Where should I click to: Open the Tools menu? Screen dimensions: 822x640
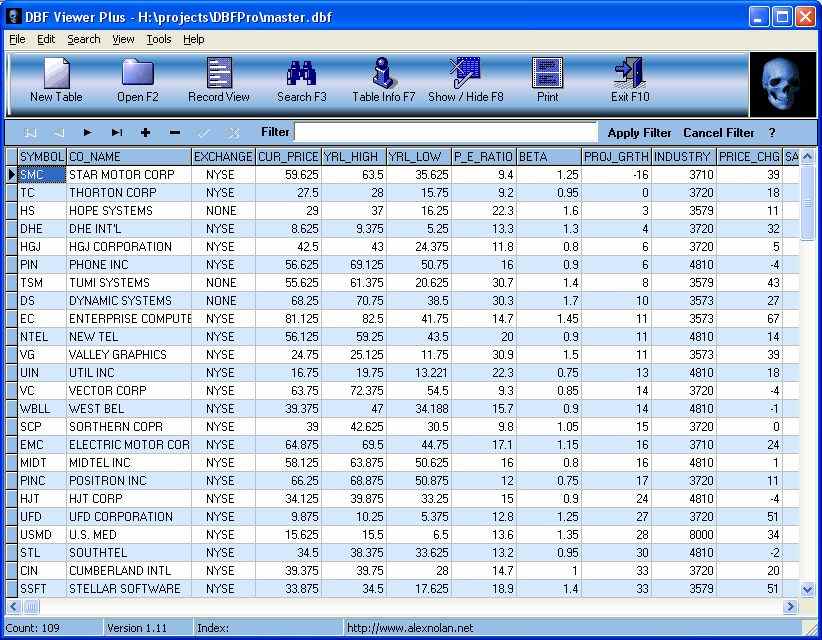(x=159, y=39)
